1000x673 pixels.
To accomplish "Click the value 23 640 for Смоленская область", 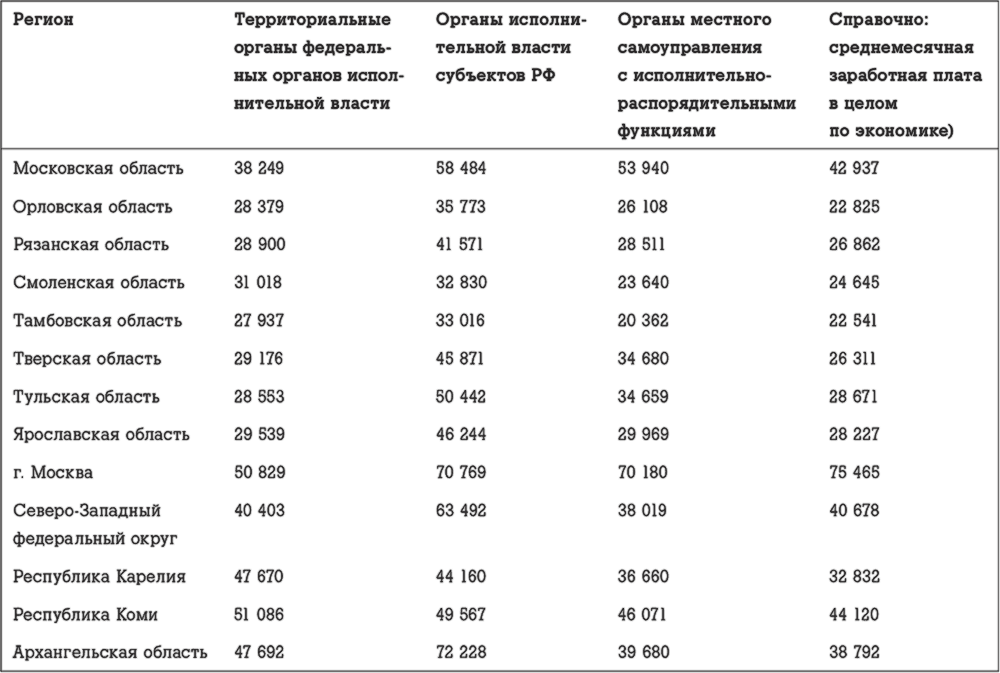I will click(643, 283).
